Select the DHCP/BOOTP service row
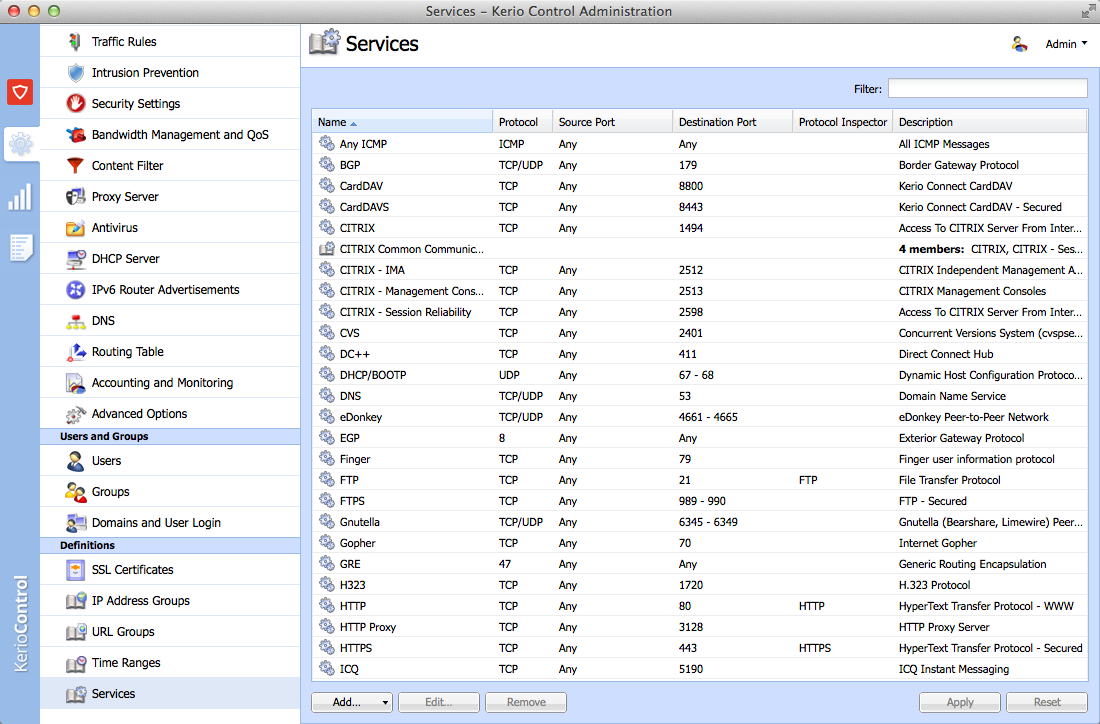This screenshot has height=724, width=1100. tap(699, 375)
